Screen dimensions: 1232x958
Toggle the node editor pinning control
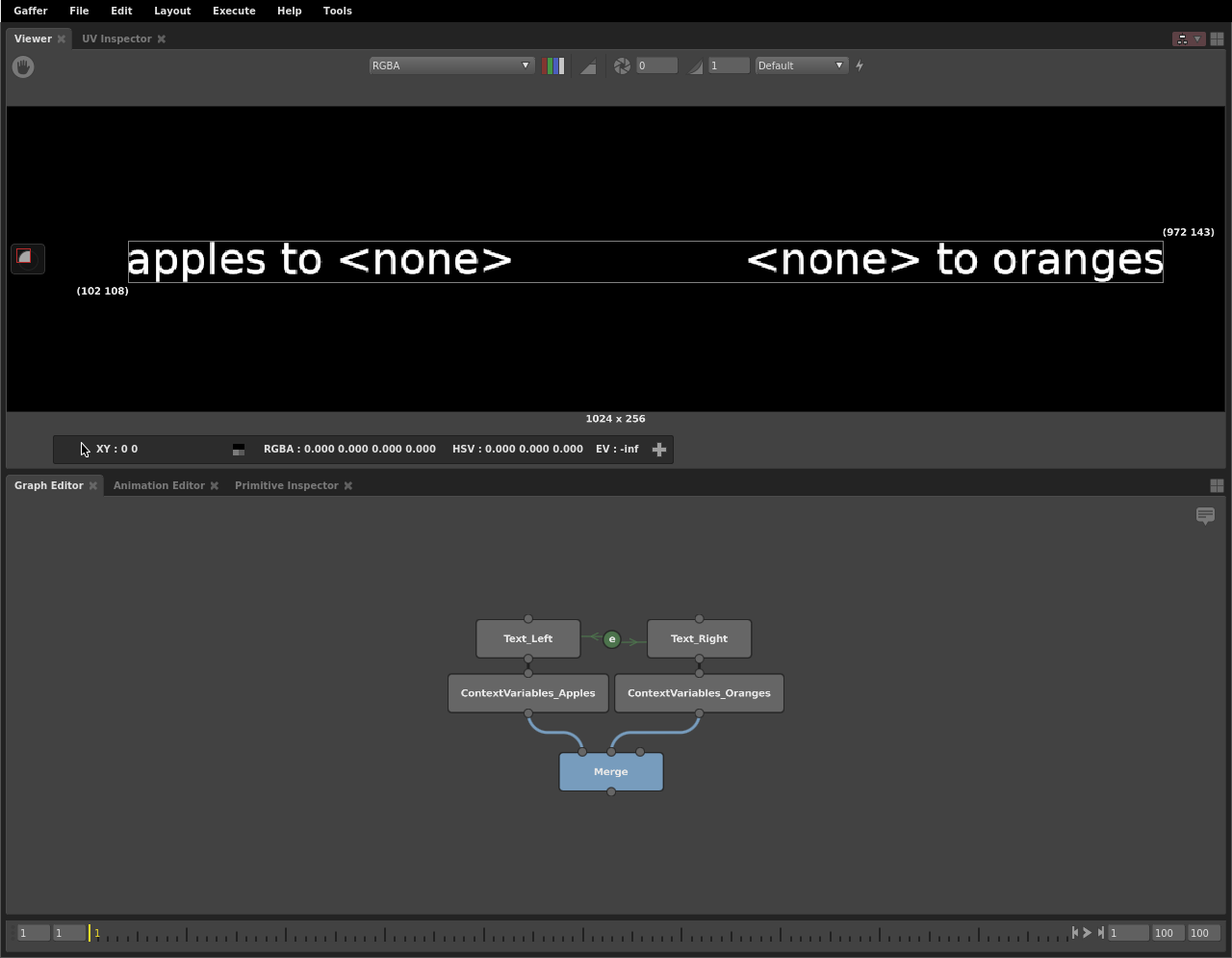(x=1188, y=39)
